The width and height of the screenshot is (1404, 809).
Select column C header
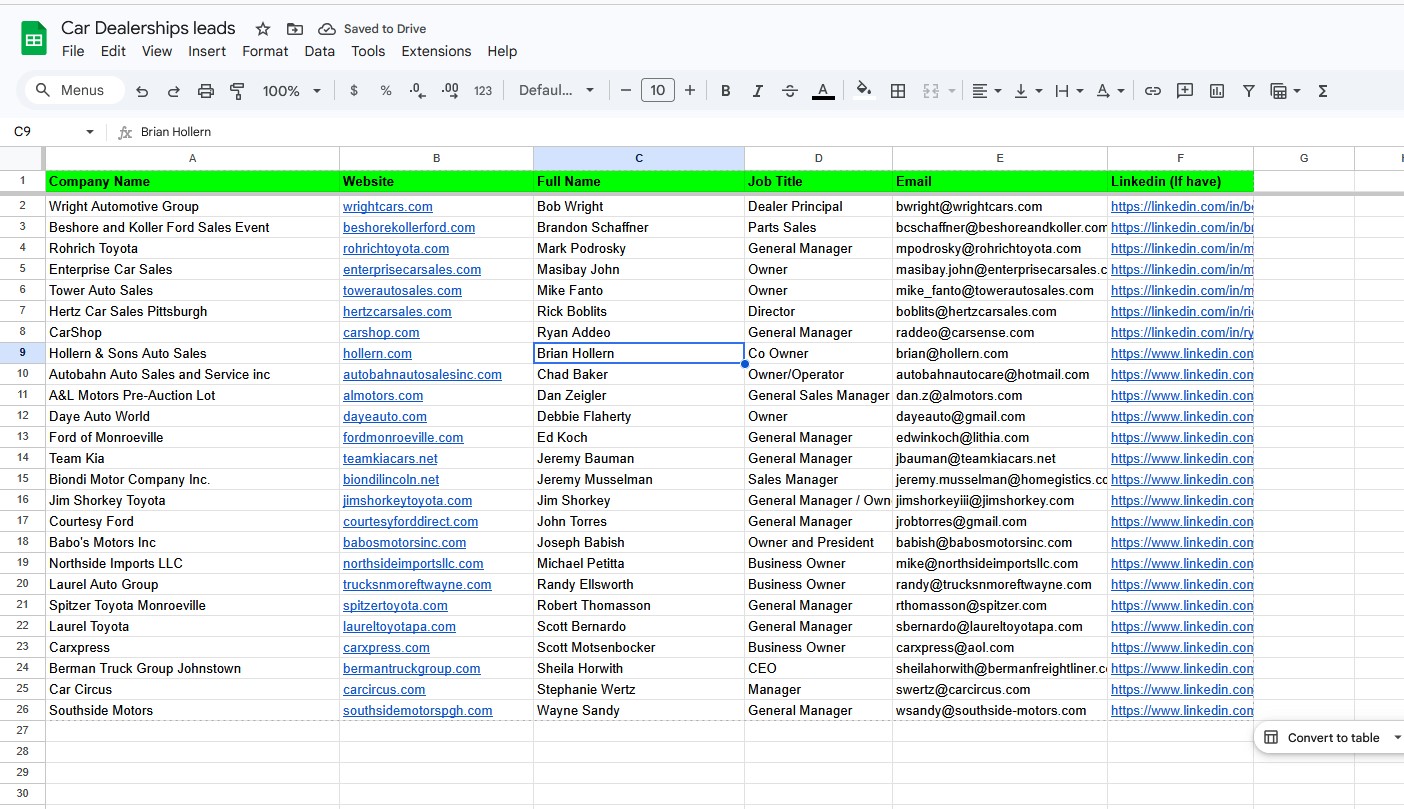[x=639, y=158]
